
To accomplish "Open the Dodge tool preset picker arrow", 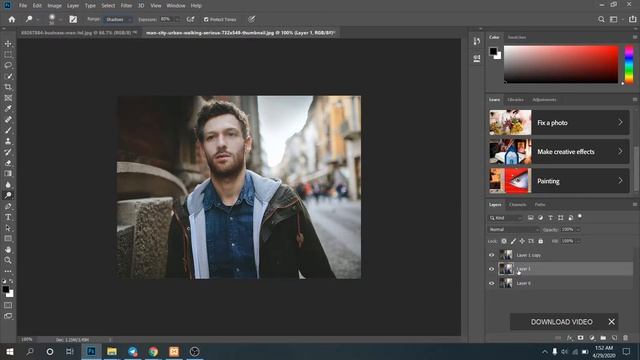I will point(38,19).
